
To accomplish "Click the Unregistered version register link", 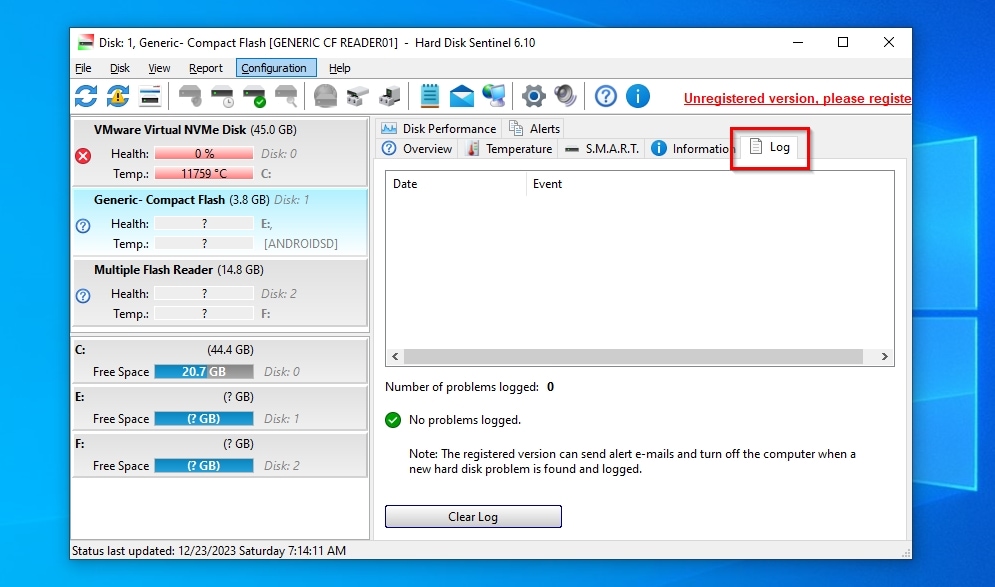I will (797, 98).
